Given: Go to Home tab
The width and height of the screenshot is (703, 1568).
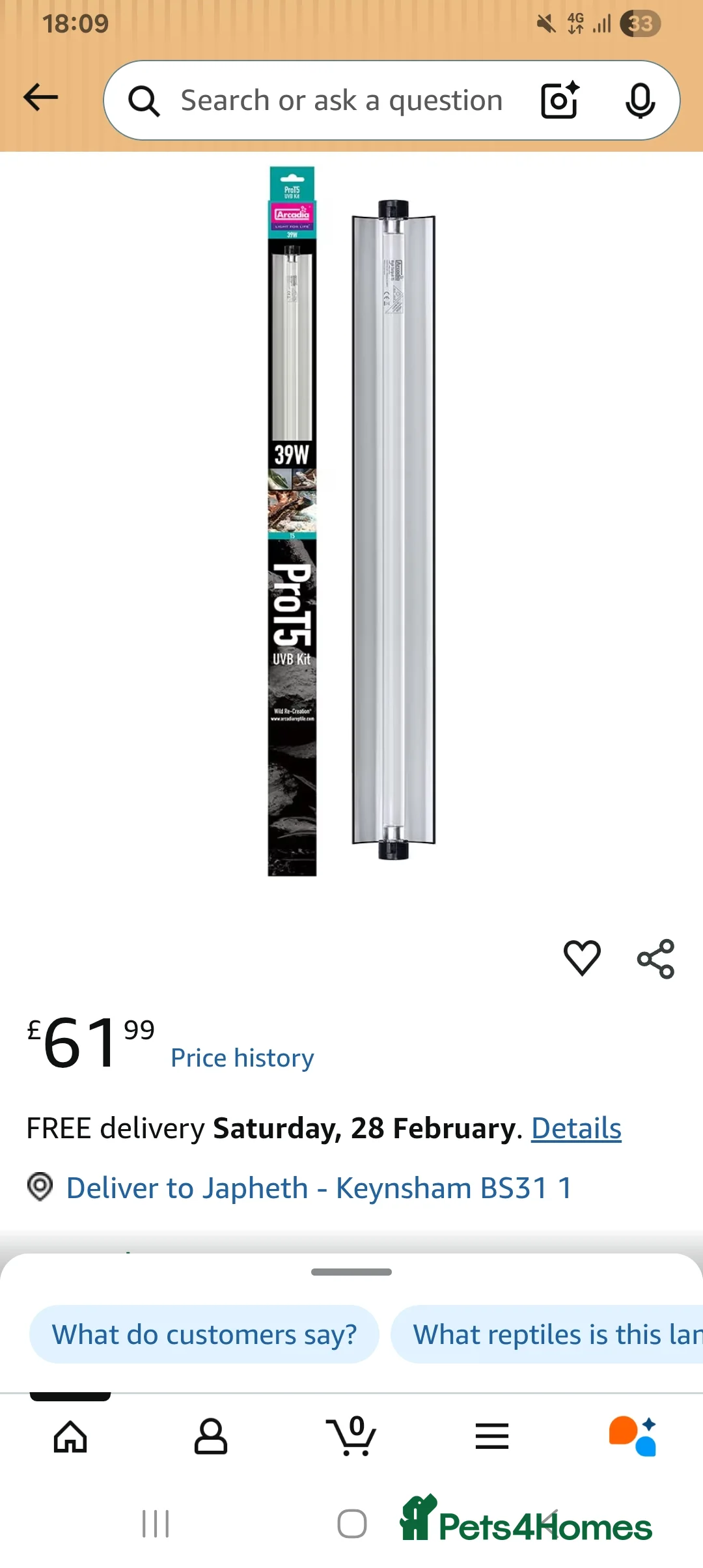Looking at the screenshot, I should [70, 1436].
